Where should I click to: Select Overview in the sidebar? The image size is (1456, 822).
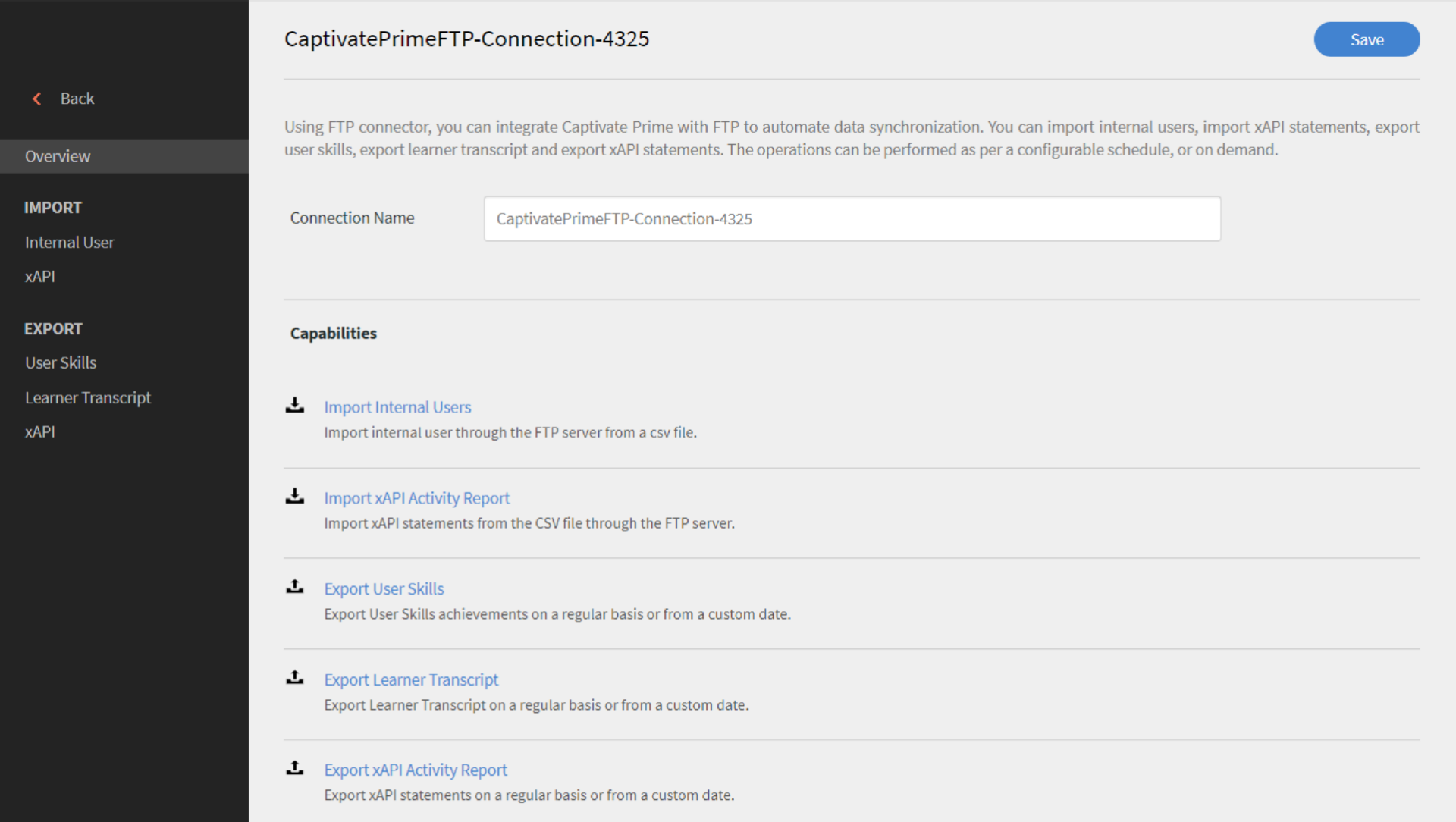point(124,156)
